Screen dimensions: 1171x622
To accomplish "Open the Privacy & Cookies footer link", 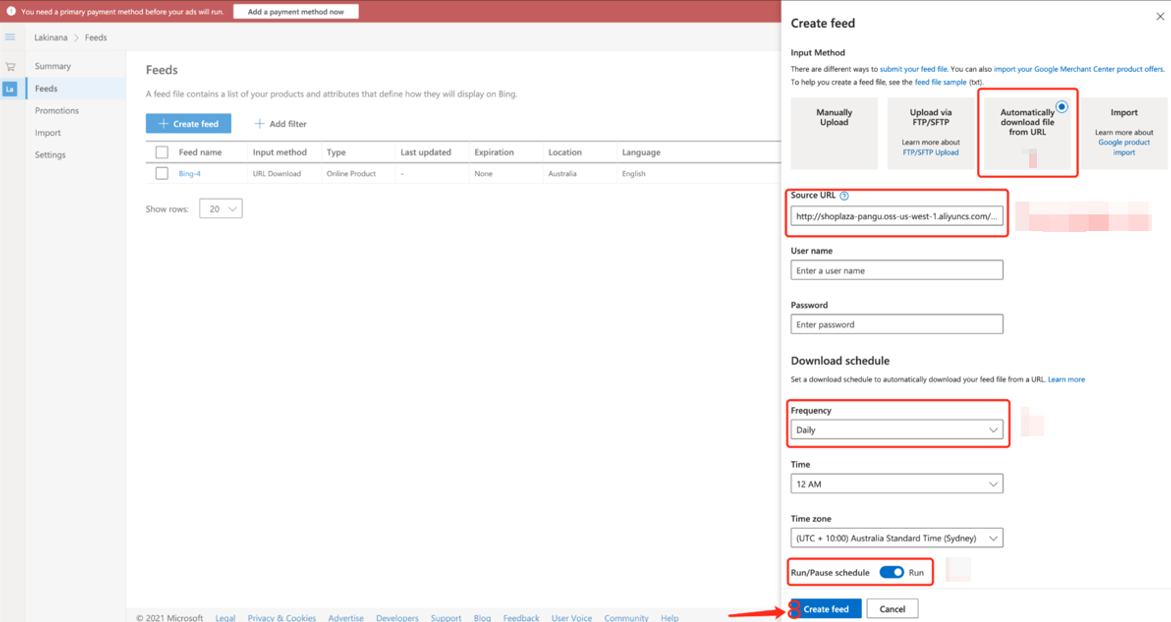I will pyautogui.click(x=282, y=618).
